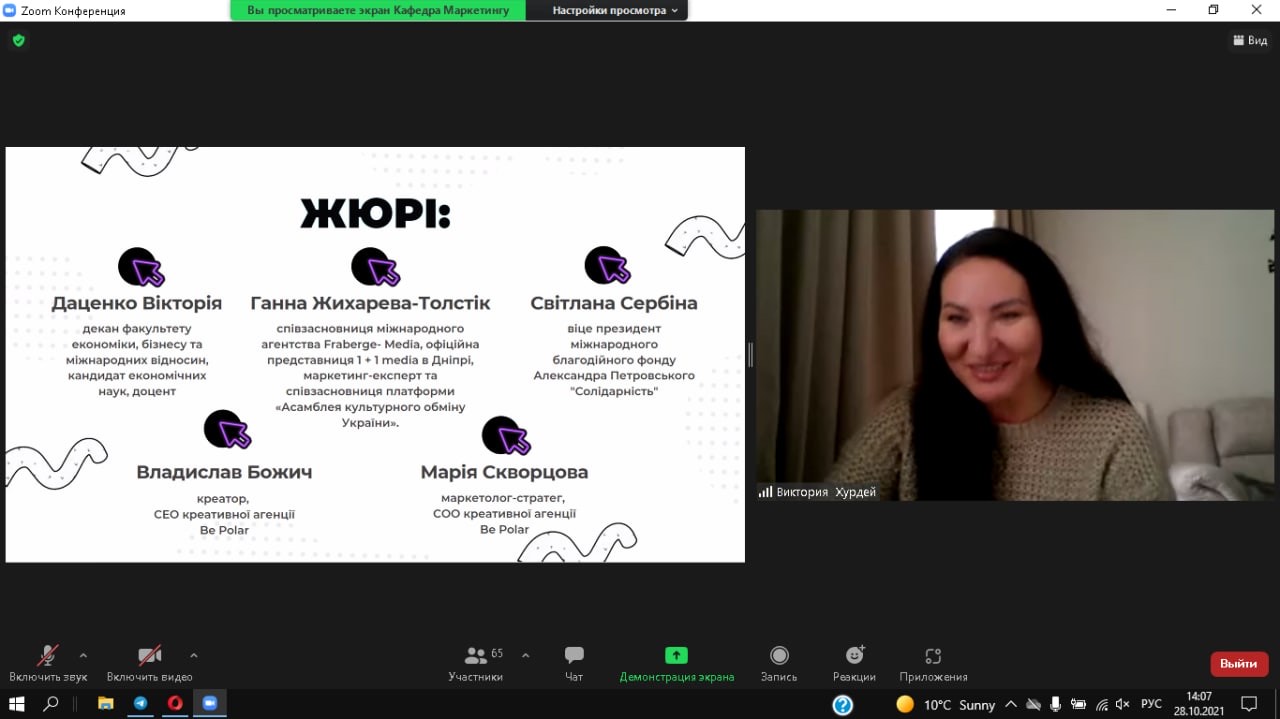Click the green screen-sharing notice bar
This screenshot has width=1280, height=719.
[379, 10]
